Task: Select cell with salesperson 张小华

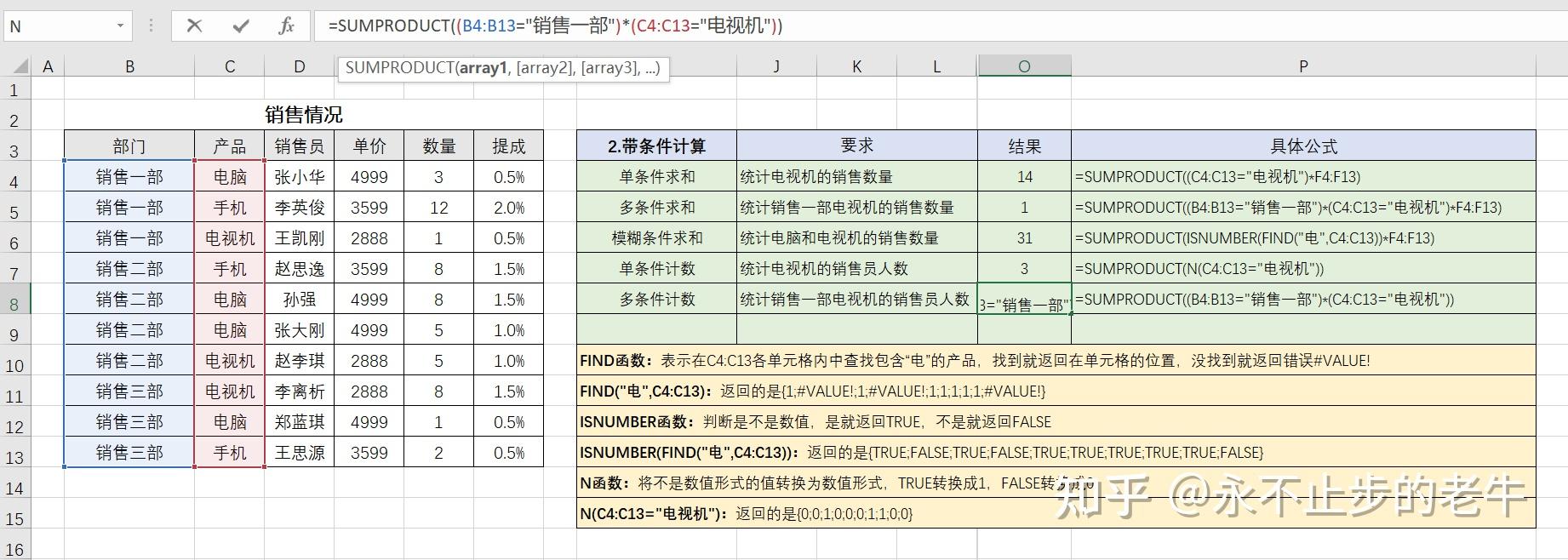Action: coord(300,177)
